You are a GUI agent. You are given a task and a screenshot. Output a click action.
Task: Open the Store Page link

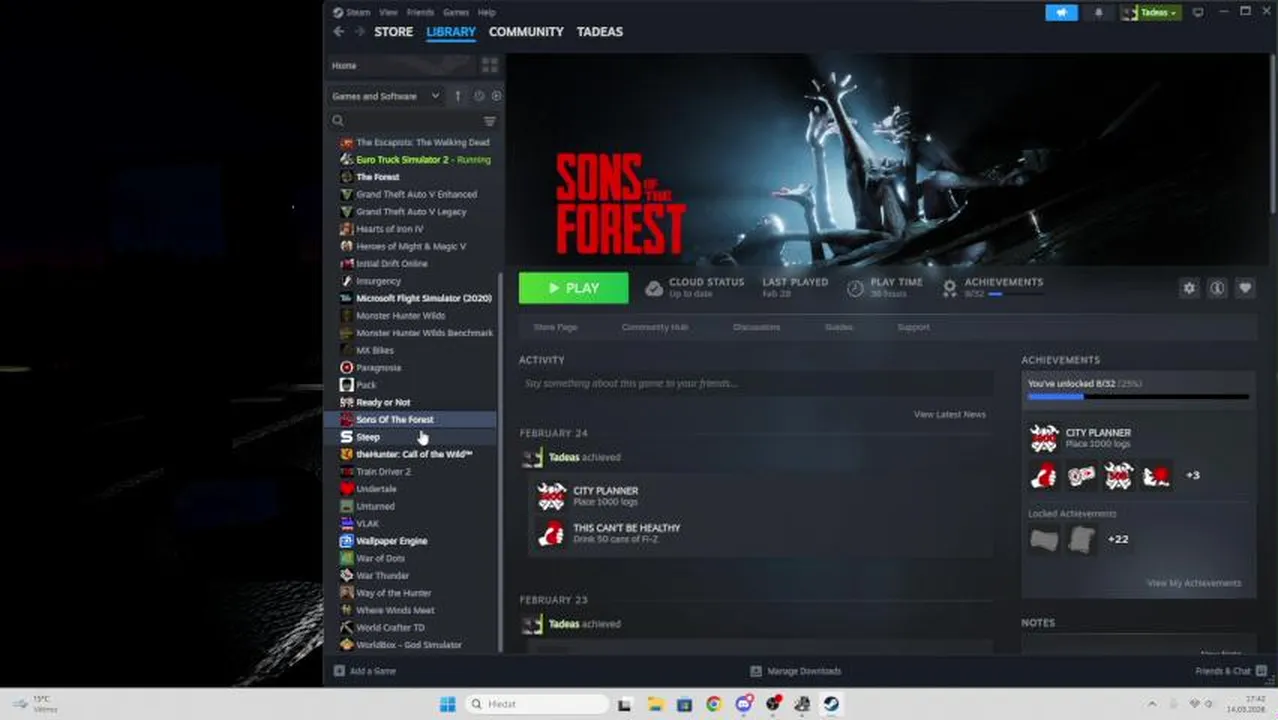(x=555, y=327)
